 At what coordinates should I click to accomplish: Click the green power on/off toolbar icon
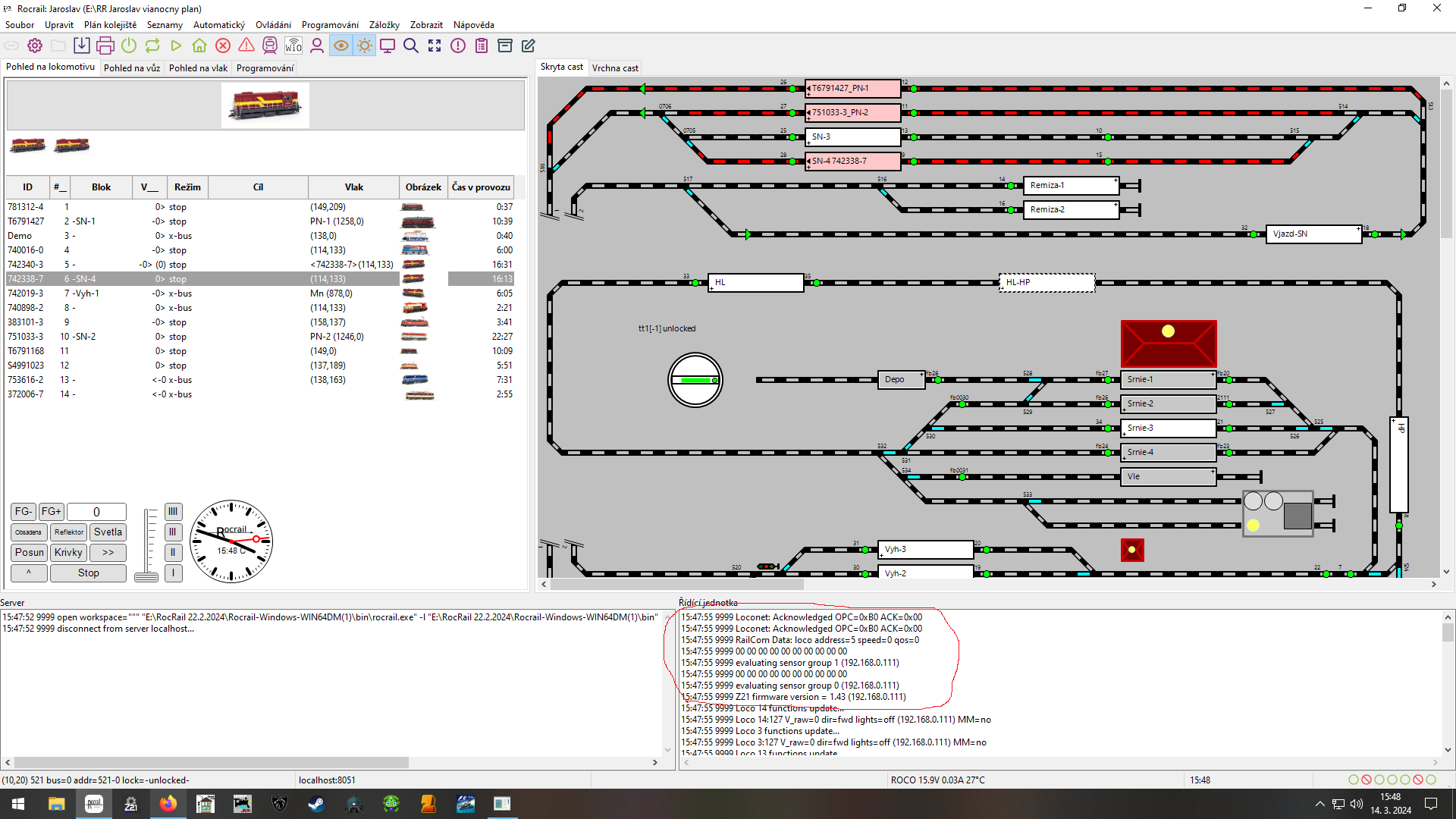click(x=129, y=45)
